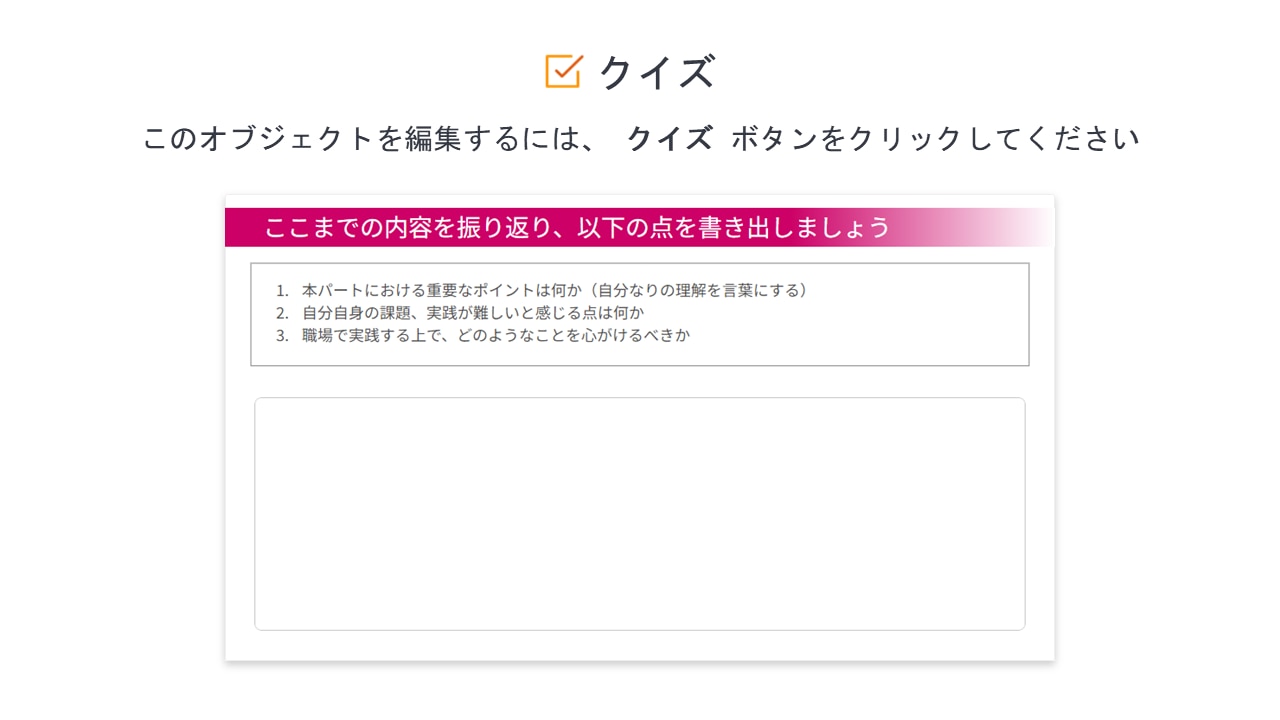This screenshot has width=1280, height=720.
Task: Click the banner phrase 以下の点を書き出しましょう
Action: coord(733,228)
